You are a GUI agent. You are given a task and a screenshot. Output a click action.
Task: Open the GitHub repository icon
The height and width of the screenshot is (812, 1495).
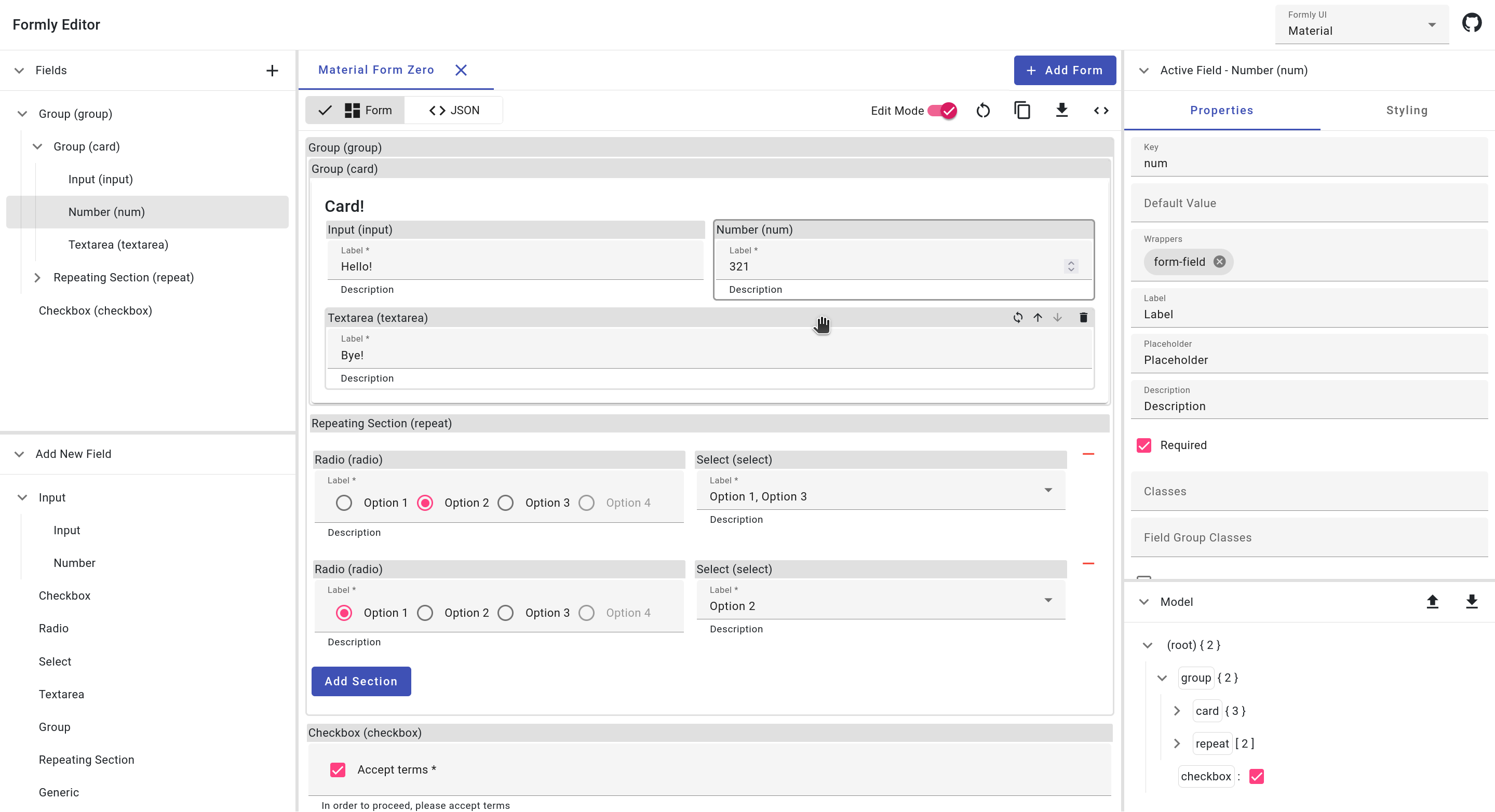point(1471,23)
